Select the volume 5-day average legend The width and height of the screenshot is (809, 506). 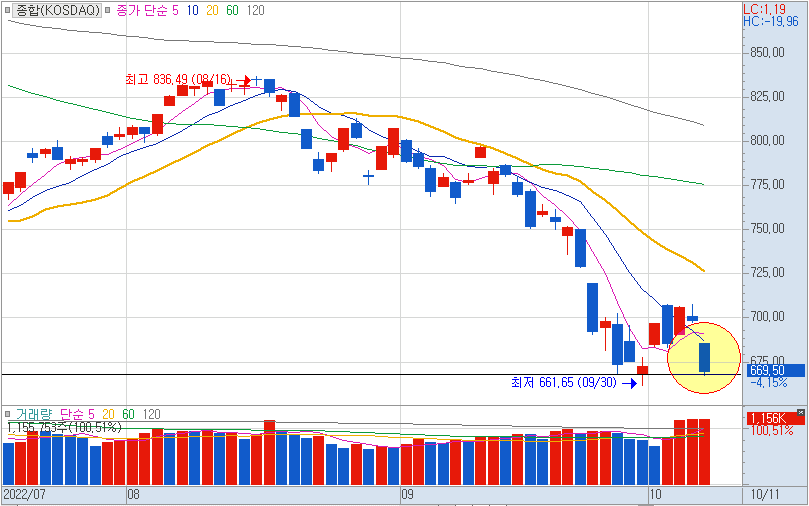tap(91, 414)
